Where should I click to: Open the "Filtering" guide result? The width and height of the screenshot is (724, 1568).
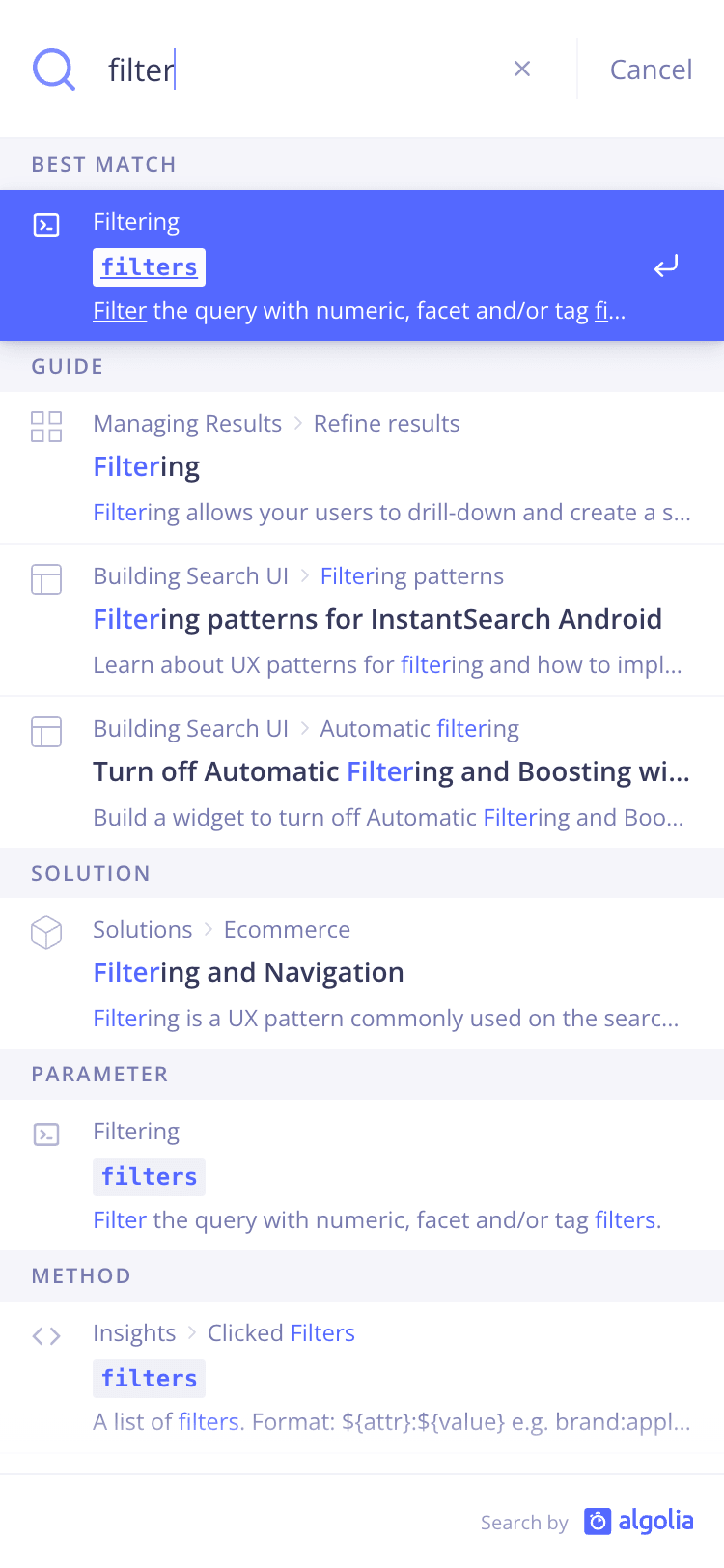click(147, 467)
